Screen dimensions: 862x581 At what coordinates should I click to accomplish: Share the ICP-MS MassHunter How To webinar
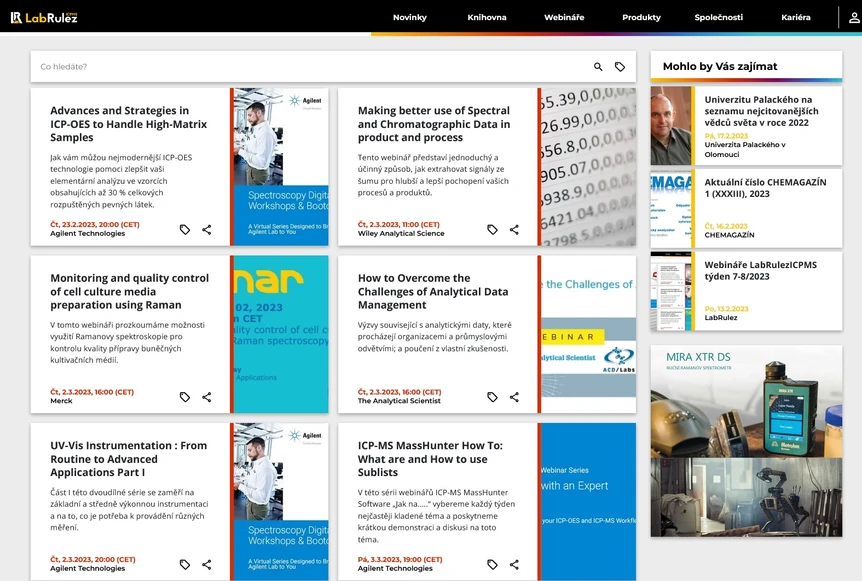[x=514, y=565]
